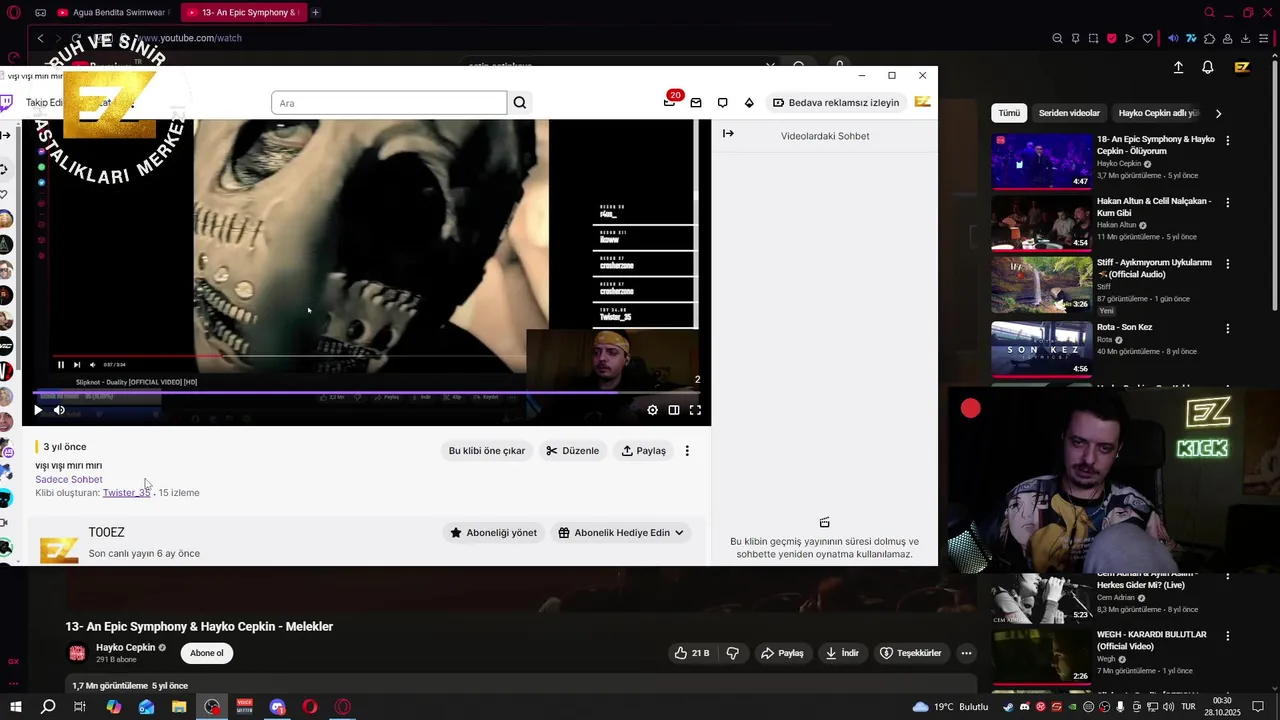The height and width of the screenshot is (720, 1280).
Task: Open options menu for 'WEGH - KARARDI BULUTLAR'
Action: 1228,635
